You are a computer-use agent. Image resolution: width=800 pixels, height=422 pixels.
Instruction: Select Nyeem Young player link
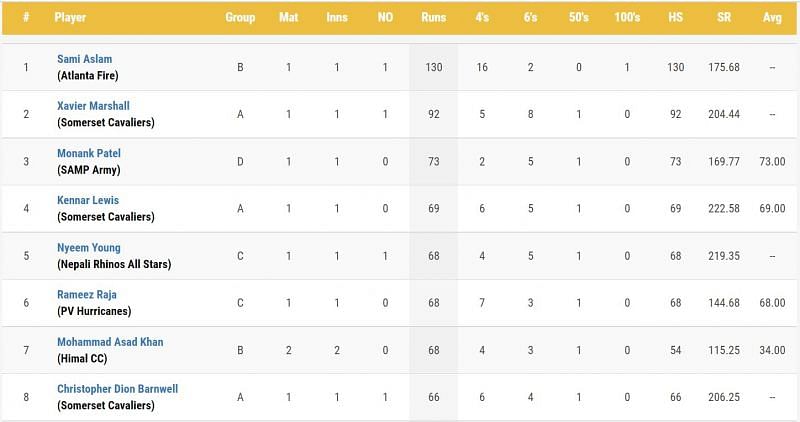pos(88,247)
